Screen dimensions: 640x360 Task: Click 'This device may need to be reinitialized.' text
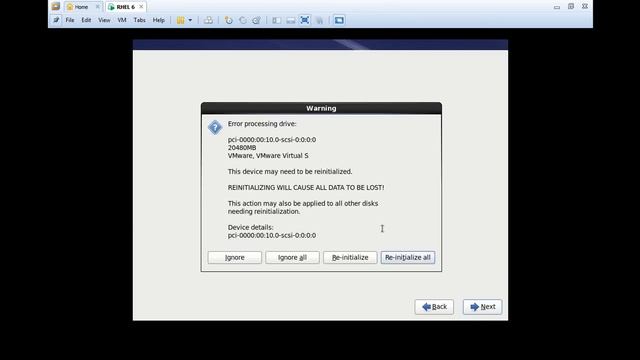coord(290,172)
